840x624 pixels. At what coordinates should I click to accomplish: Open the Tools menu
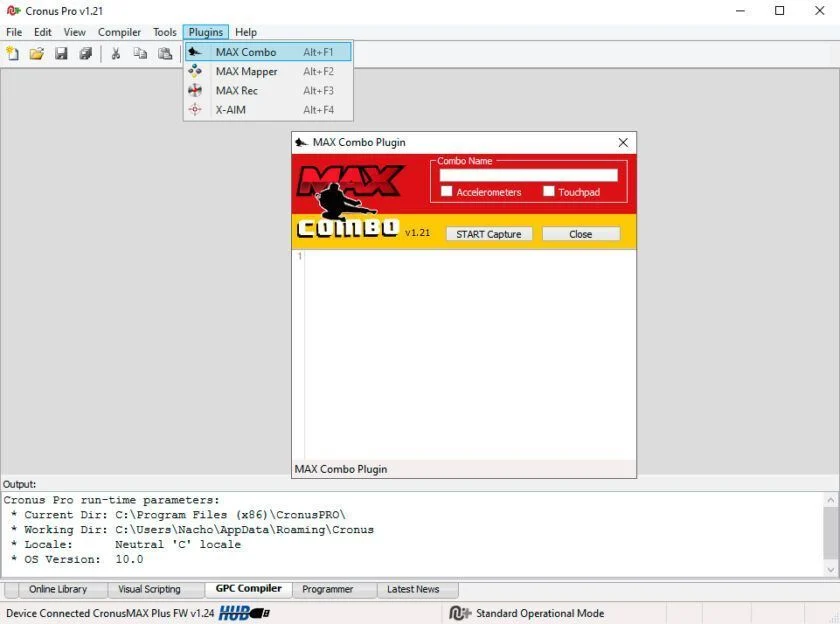164,32
